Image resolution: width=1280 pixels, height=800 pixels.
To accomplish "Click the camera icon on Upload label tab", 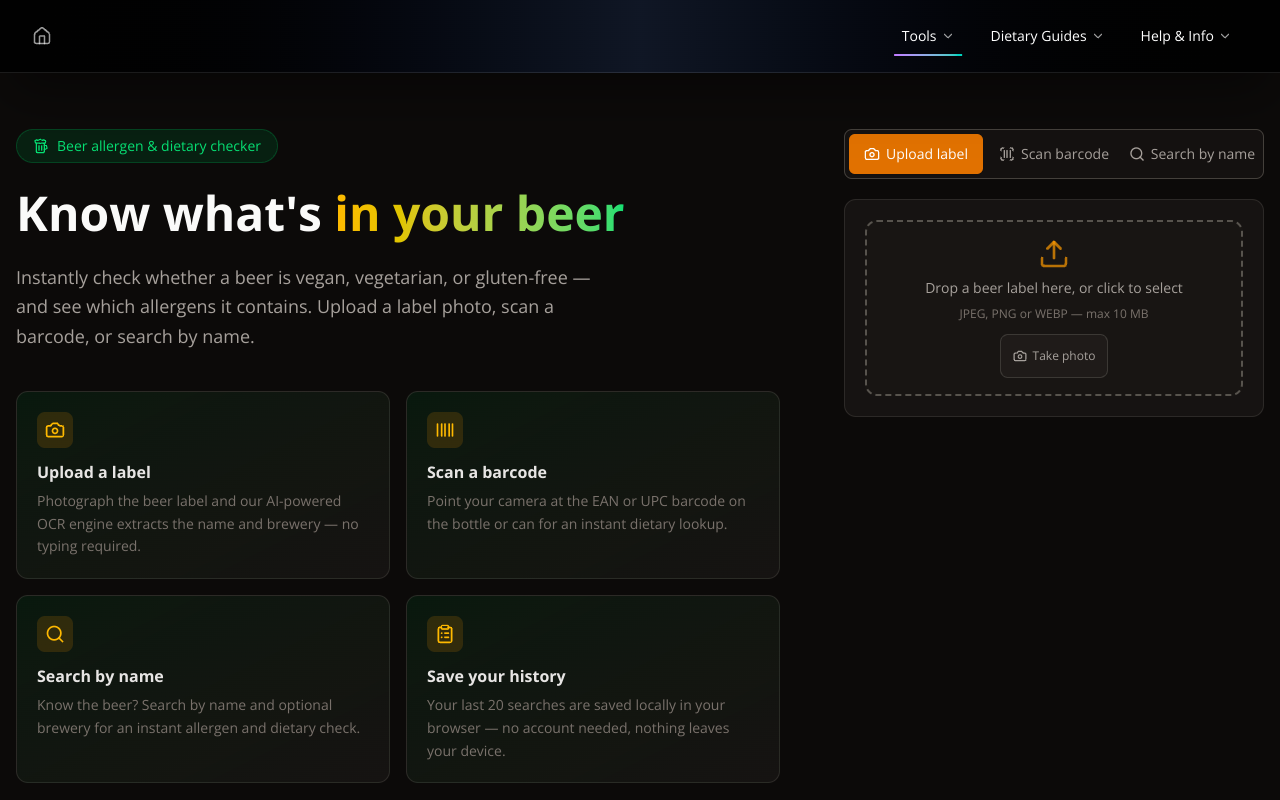I will click(x=872, y=154).
